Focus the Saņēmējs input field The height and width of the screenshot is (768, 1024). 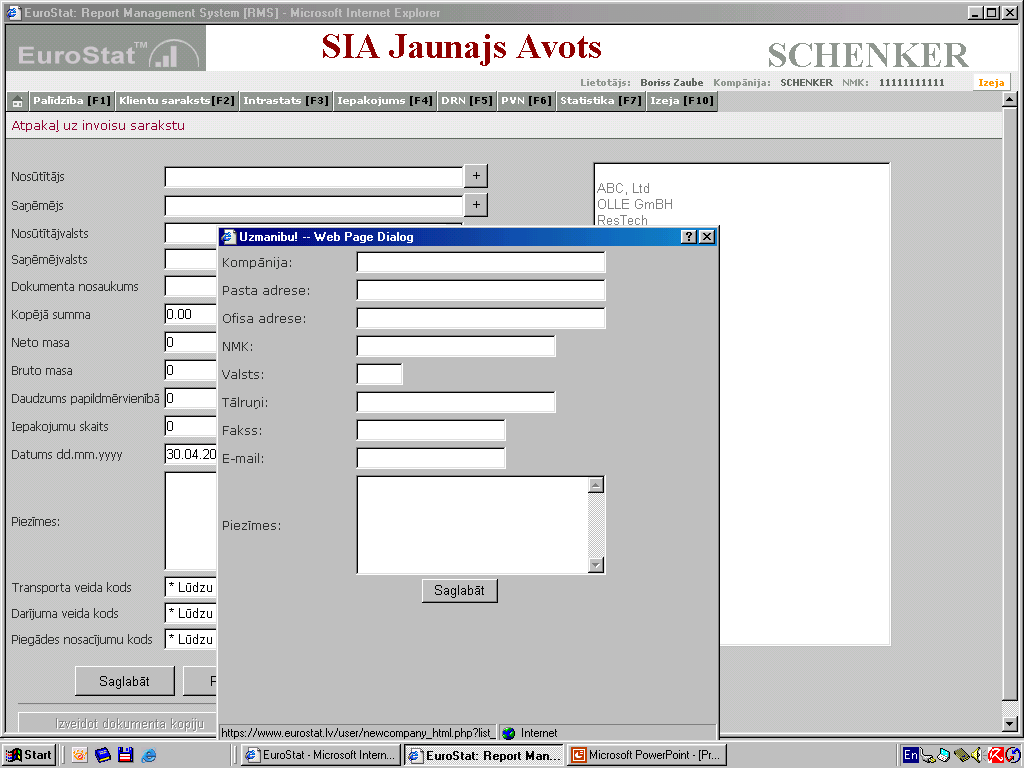click(x=313, y=205)
